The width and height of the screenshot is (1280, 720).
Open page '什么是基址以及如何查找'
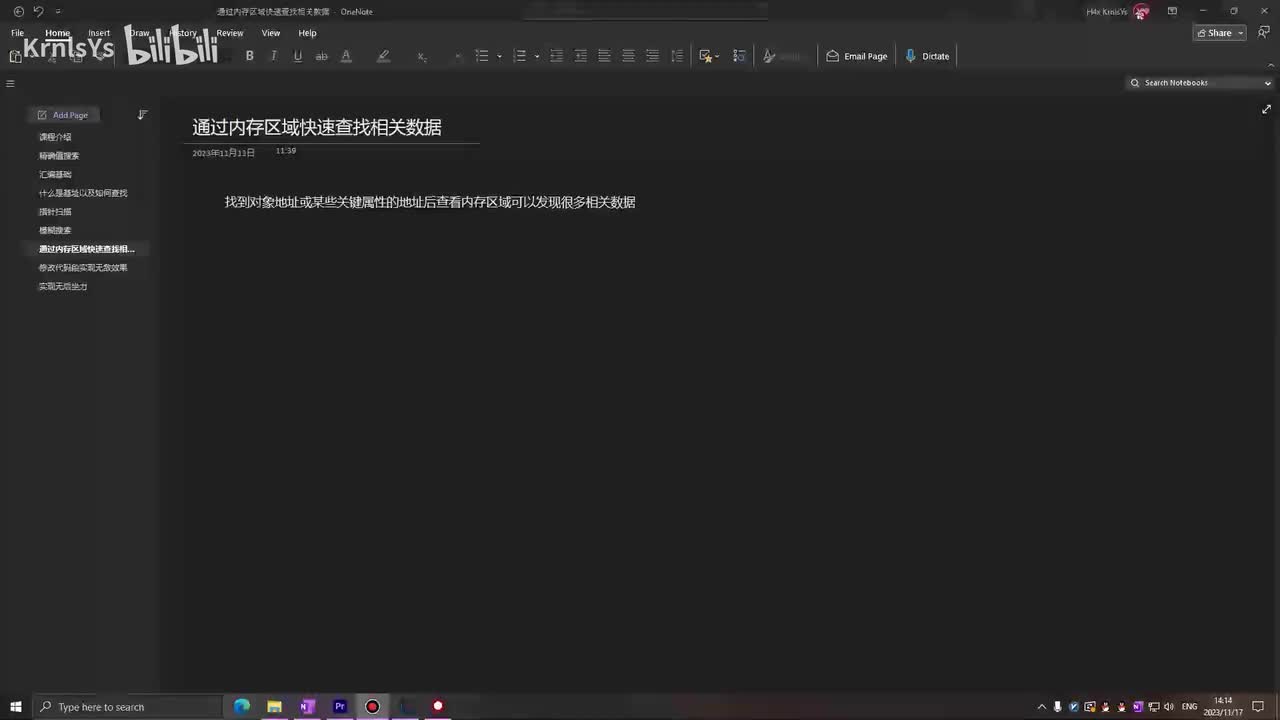click(x=83, y=193)
